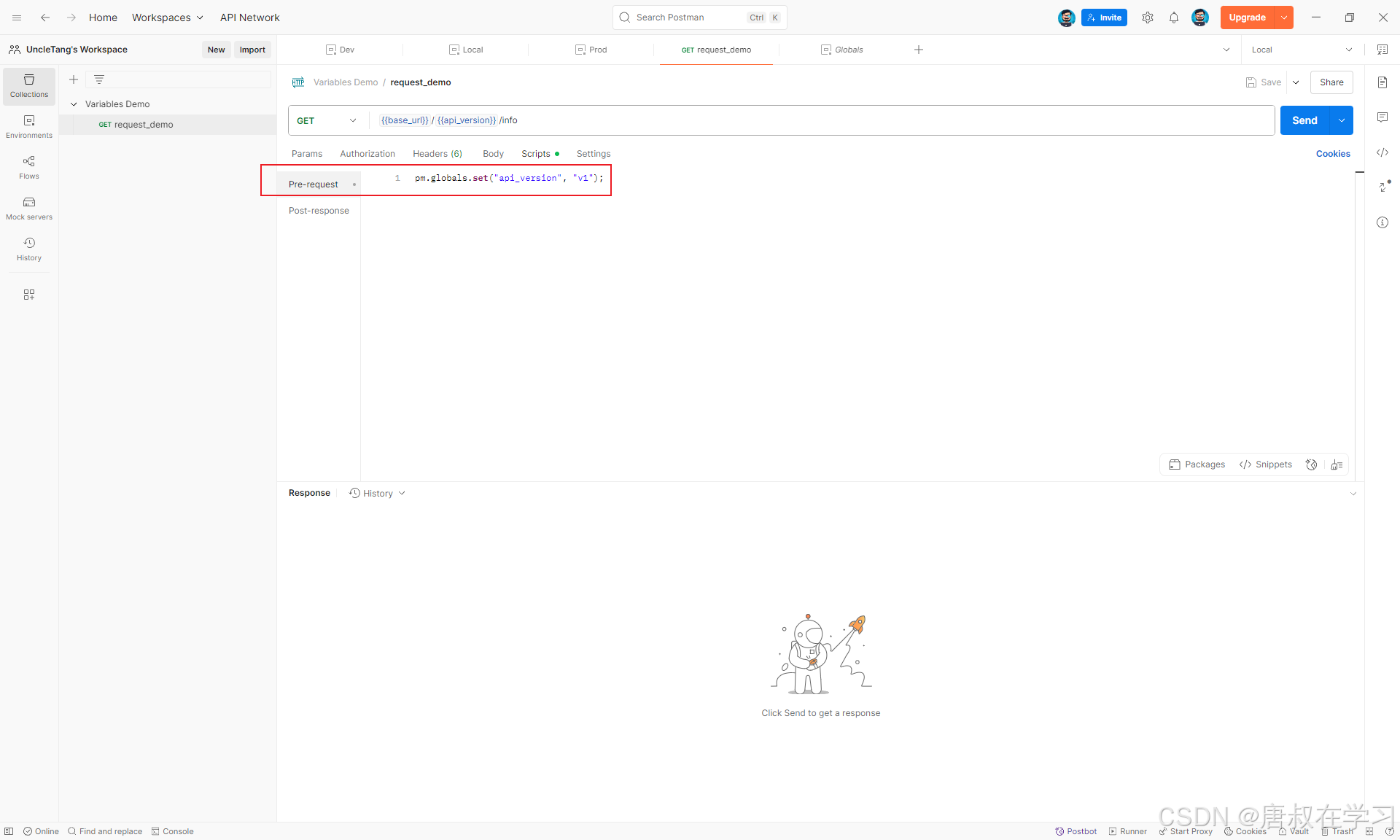Select the Post-response script tab

pos(319,211)
